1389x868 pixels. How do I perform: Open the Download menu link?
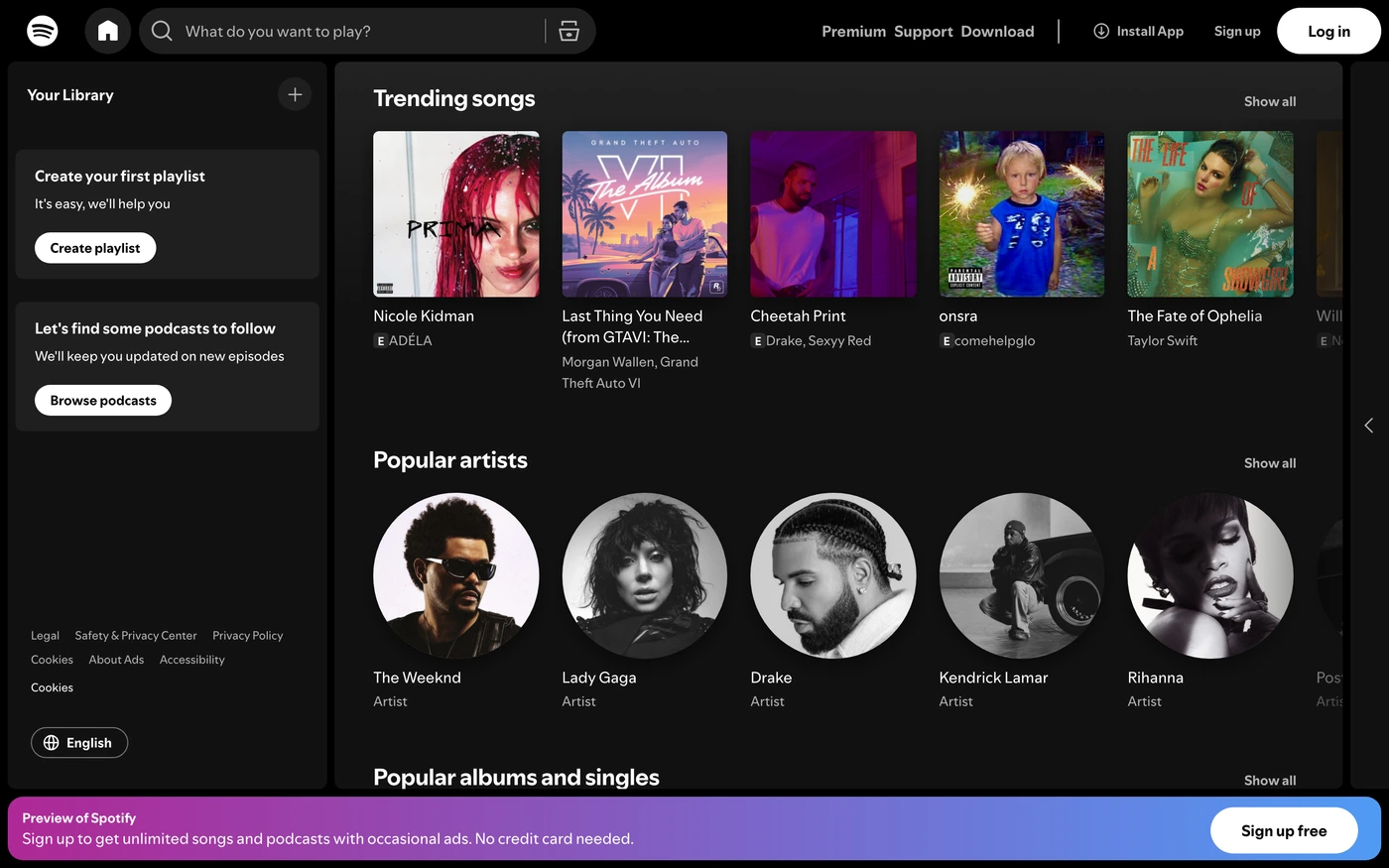coord(997,31)
